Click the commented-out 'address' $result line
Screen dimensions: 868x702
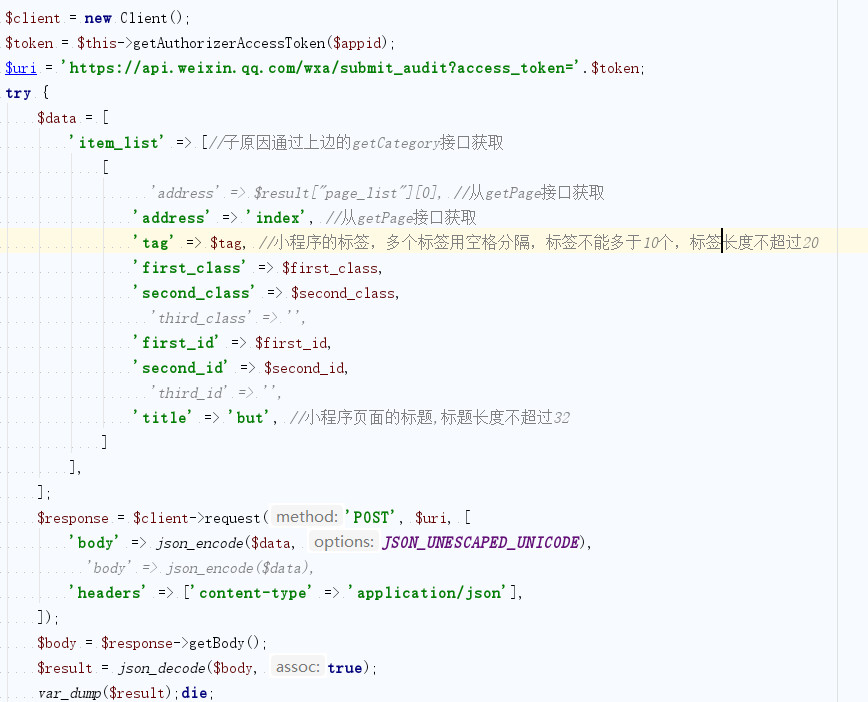point(378,193)
